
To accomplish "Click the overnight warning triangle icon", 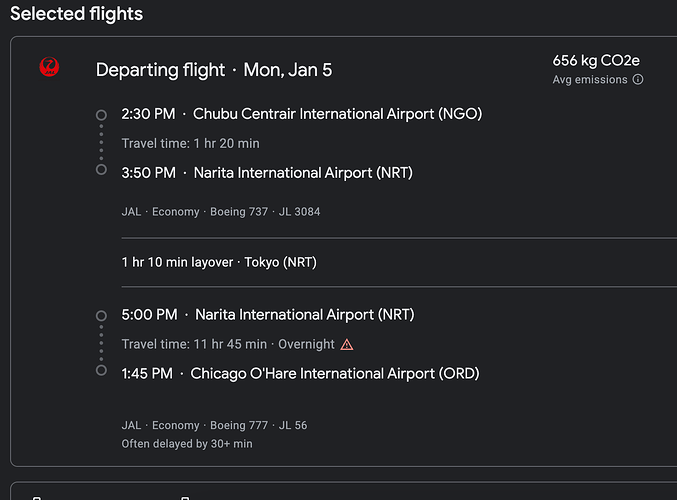I will [x=347, y=344].
